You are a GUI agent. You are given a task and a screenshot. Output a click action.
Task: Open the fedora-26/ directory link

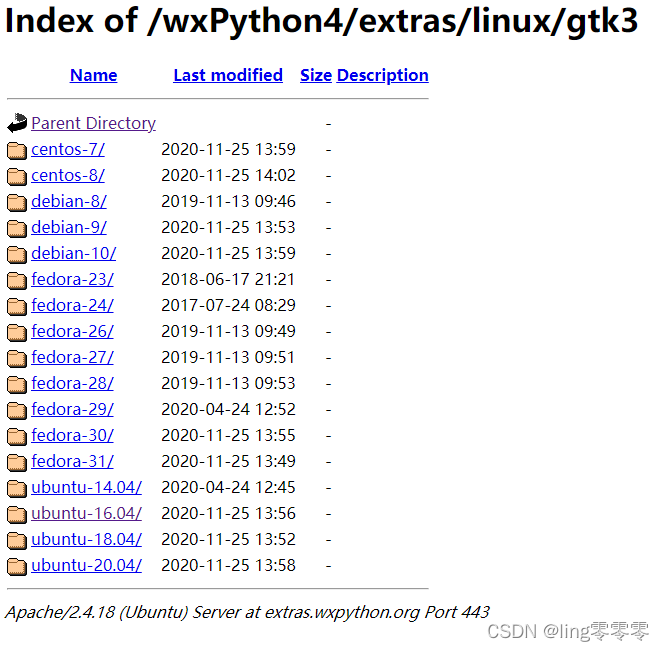click(x=72, y=331)
